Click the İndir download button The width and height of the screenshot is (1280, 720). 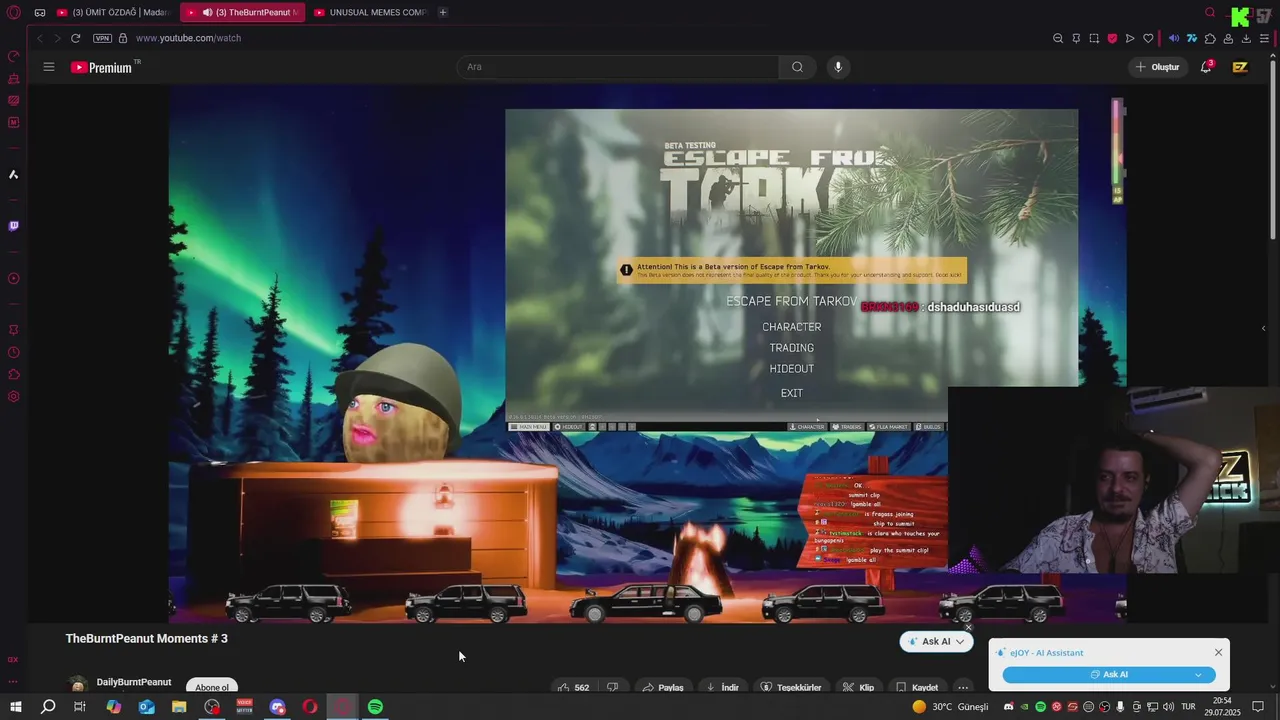point(723,687)
